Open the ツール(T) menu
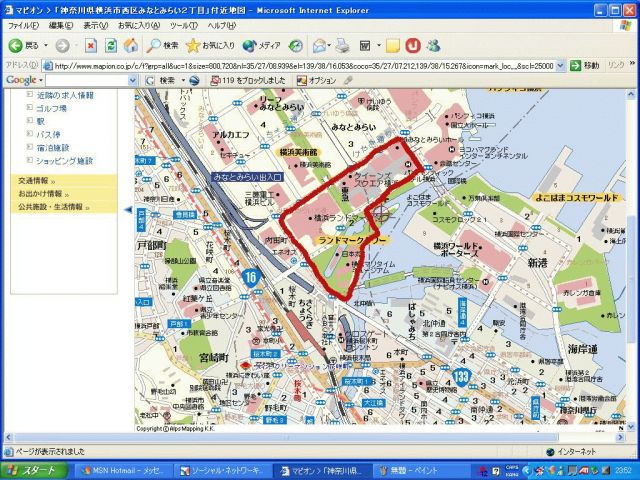Viewport: 640px width, 480px height. (184, 26)
